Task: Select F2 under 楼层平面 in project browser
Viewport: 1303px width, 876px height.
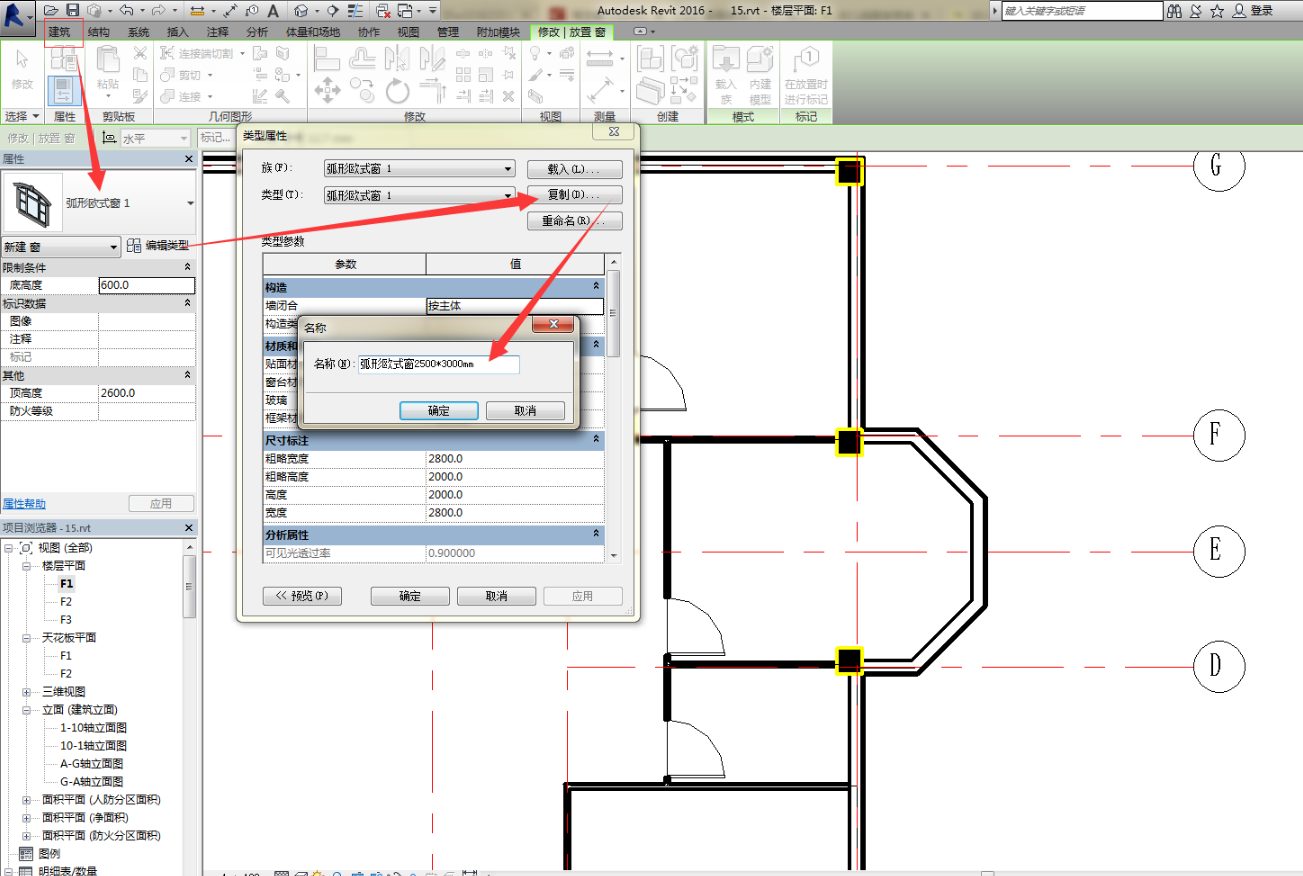Action: pos(66,602)
